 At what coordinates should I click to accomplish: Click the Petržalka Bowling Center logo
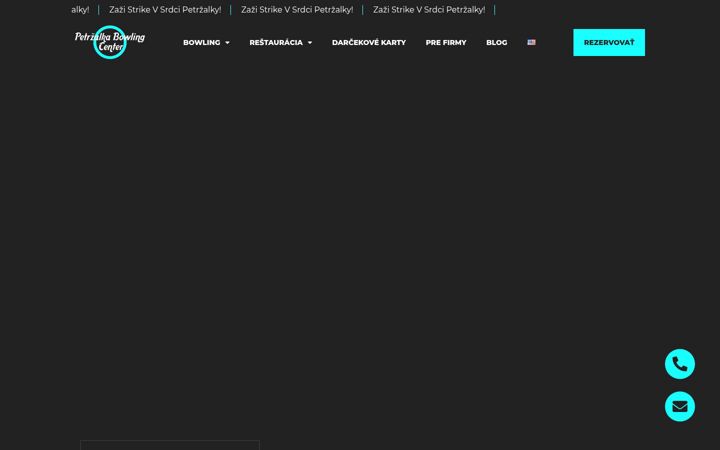(110, 42)
